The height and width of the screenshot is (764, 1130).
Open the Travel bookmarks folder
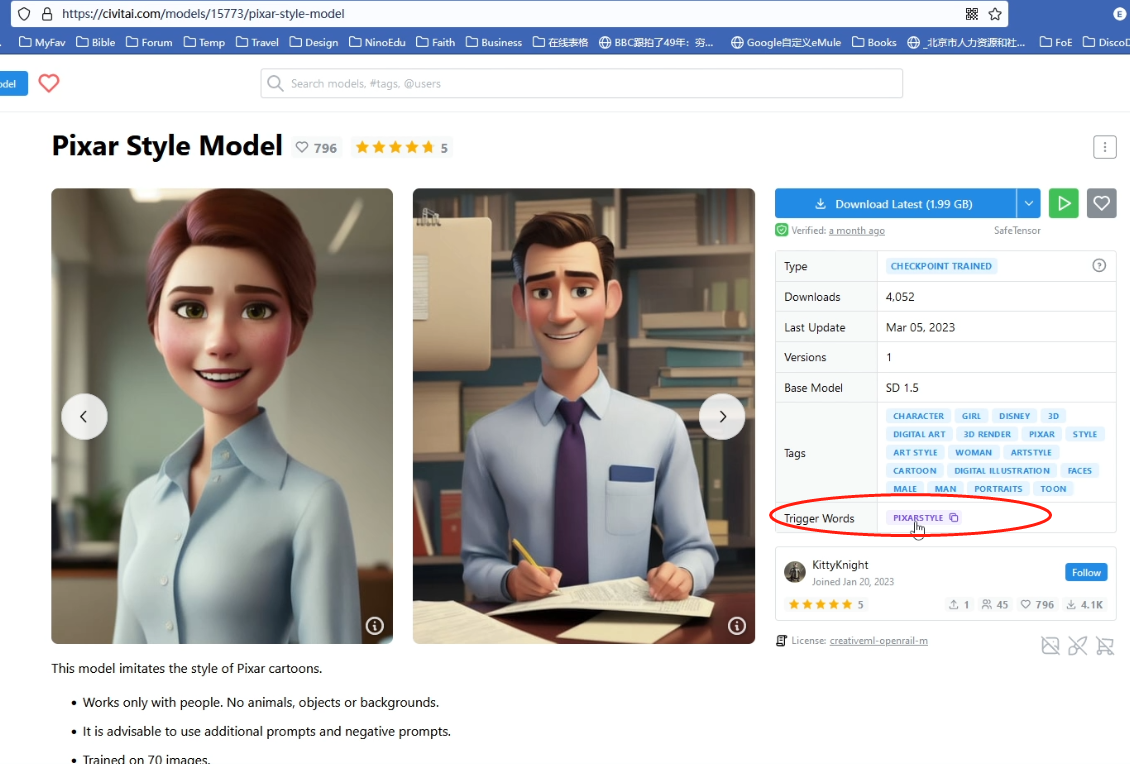click(257, 42)
